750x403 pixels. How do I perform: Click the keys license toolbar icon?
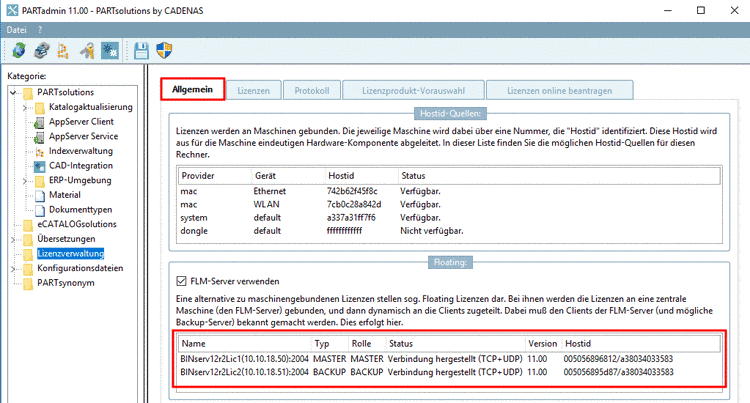87,50
